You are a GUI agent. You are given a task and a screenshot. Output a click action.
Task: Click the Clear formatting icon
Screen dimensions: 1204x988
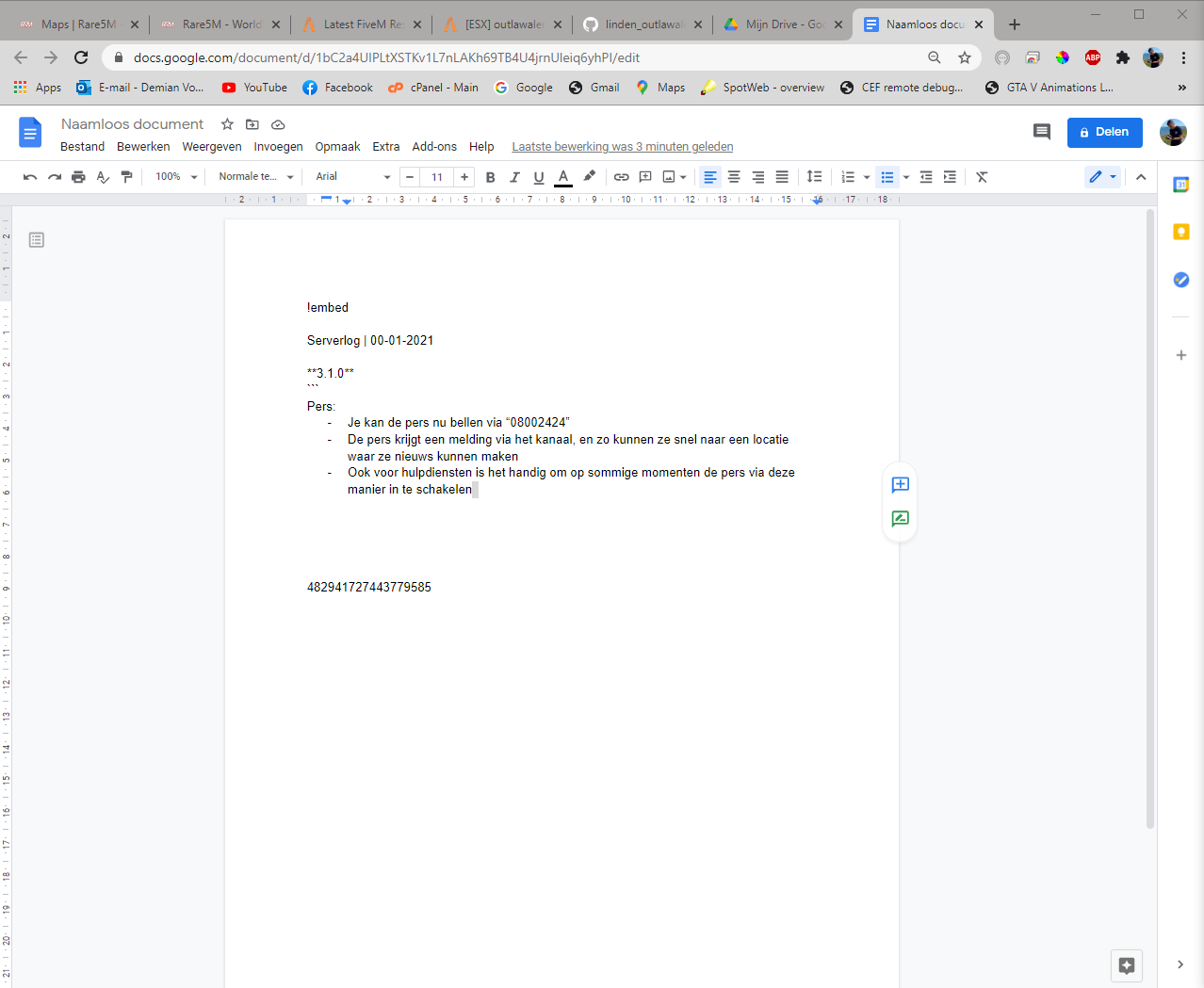coord(982,177)
